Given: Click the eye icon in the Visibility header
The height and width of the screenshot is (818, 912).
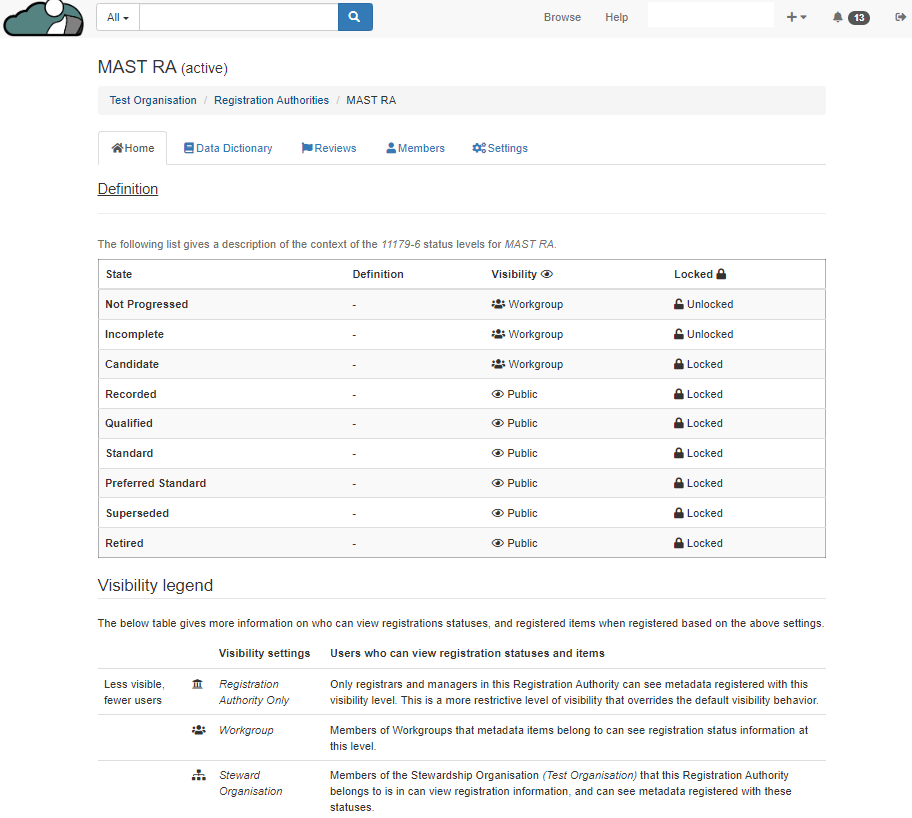Looking at the screenshot, I should 547,274.
